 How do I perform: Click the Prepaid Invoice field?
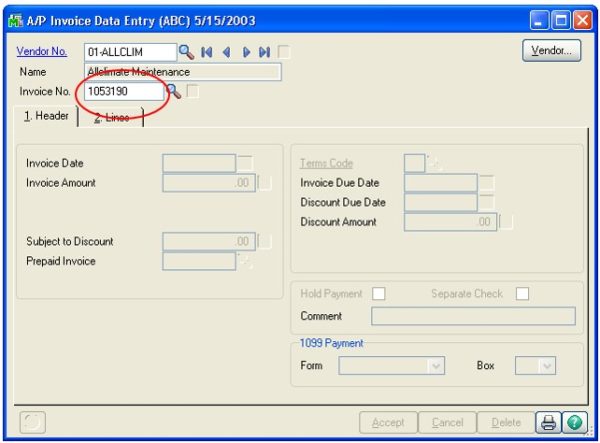coord(199,261)
